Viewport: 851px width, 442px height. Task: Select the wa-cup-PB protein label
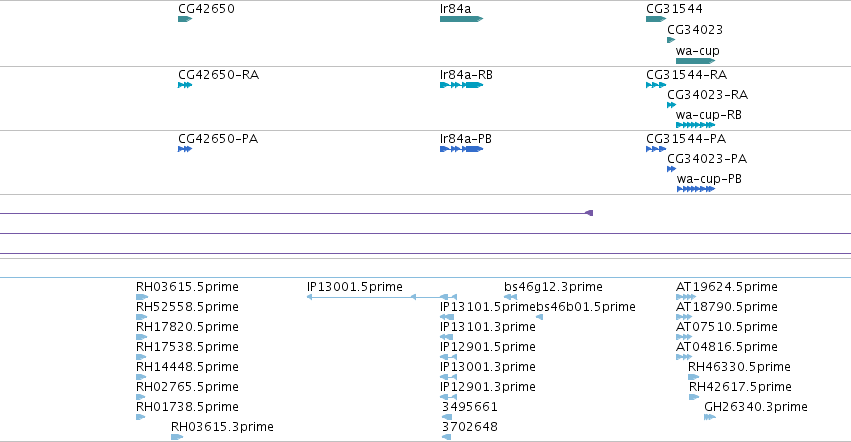click(709, 179)
